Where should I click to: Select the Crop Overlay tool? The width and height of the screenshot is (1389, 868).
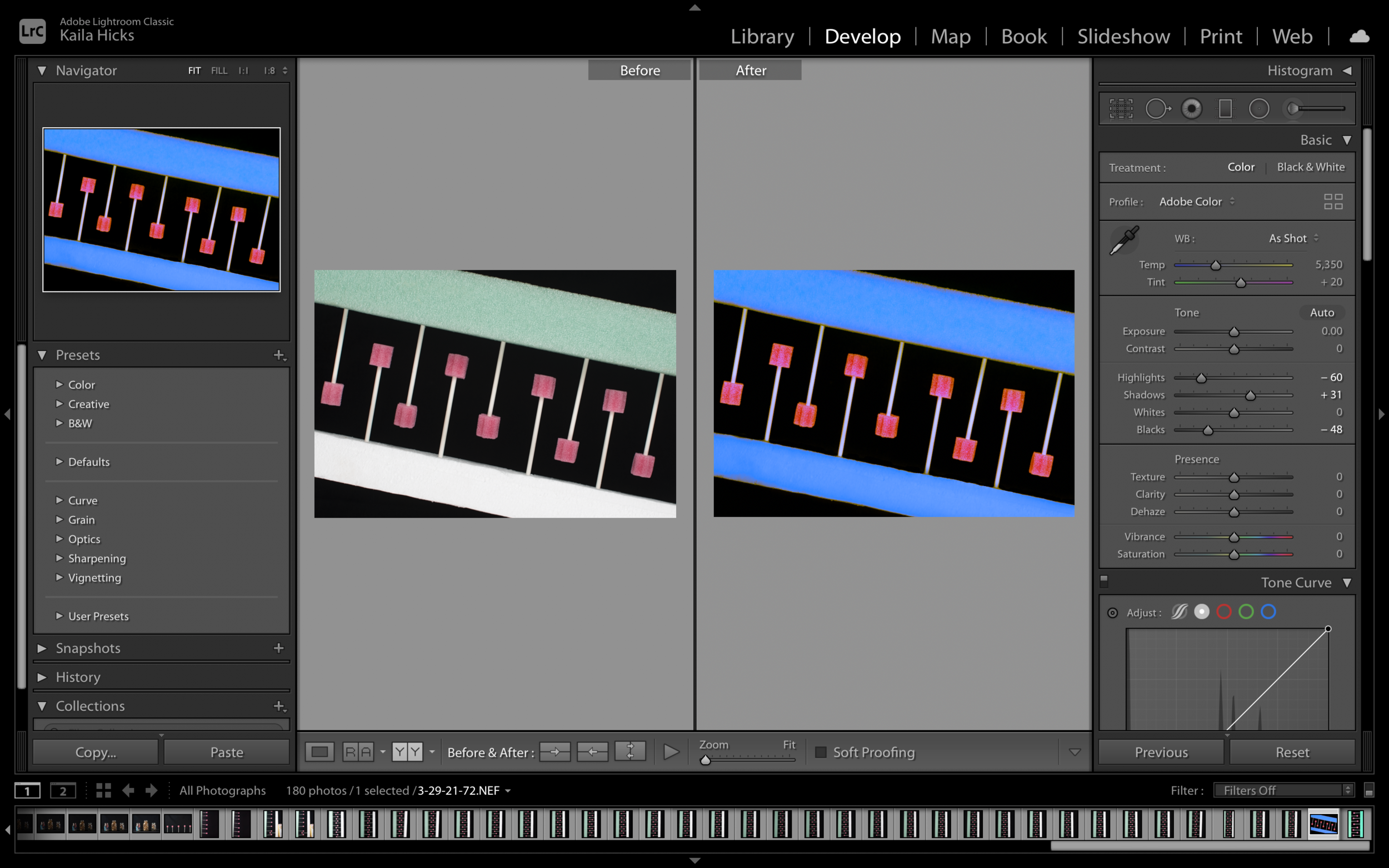(1121, 108)
